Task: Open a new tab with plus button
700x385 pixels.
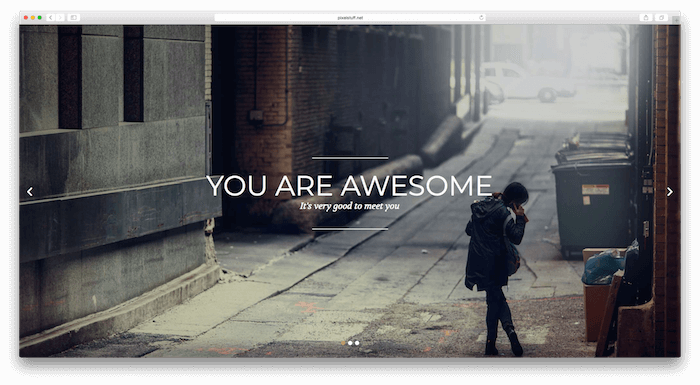Action: coord(676,19)
